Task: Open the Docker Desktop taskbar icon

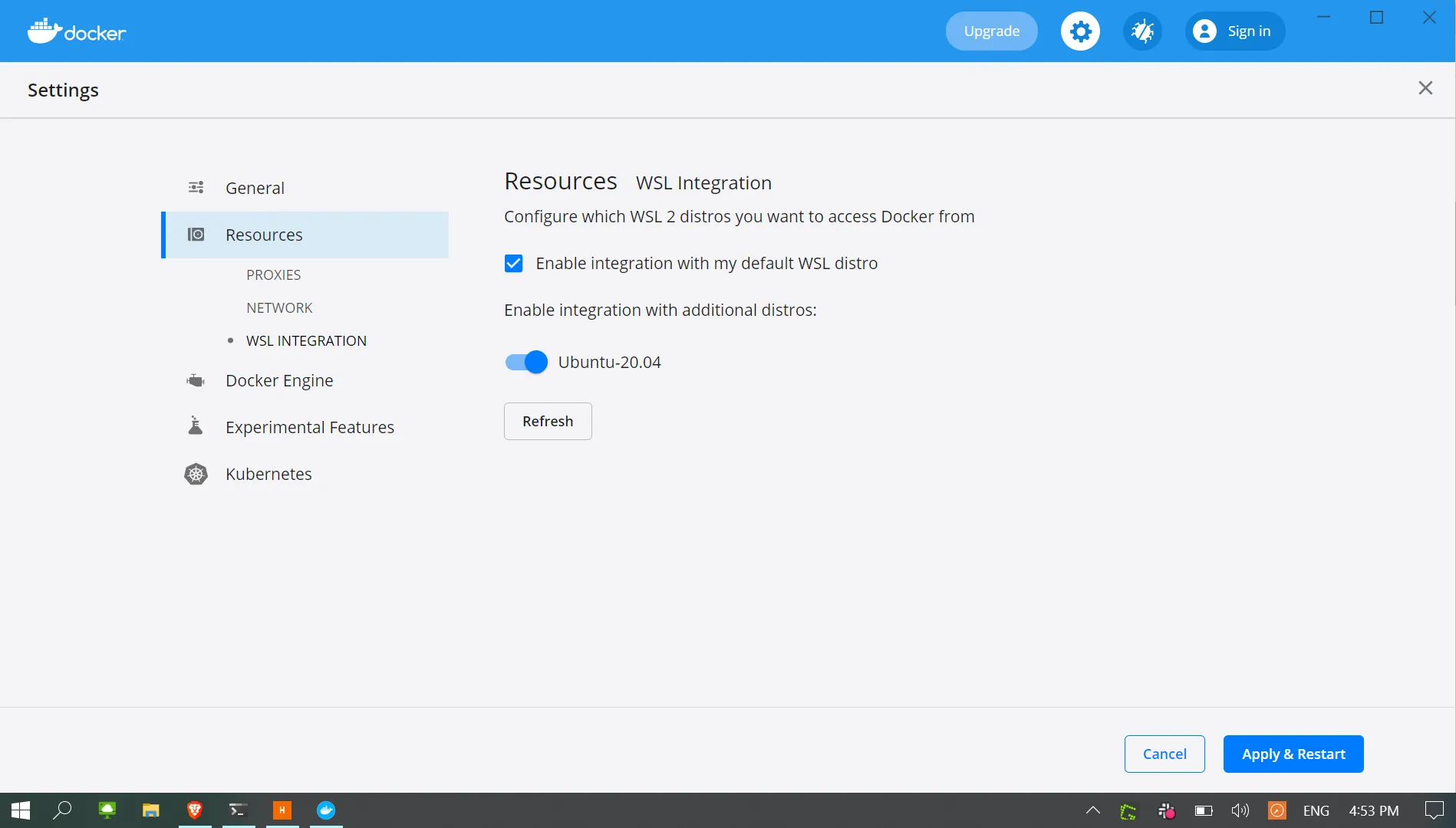Action: click(326, 810)
